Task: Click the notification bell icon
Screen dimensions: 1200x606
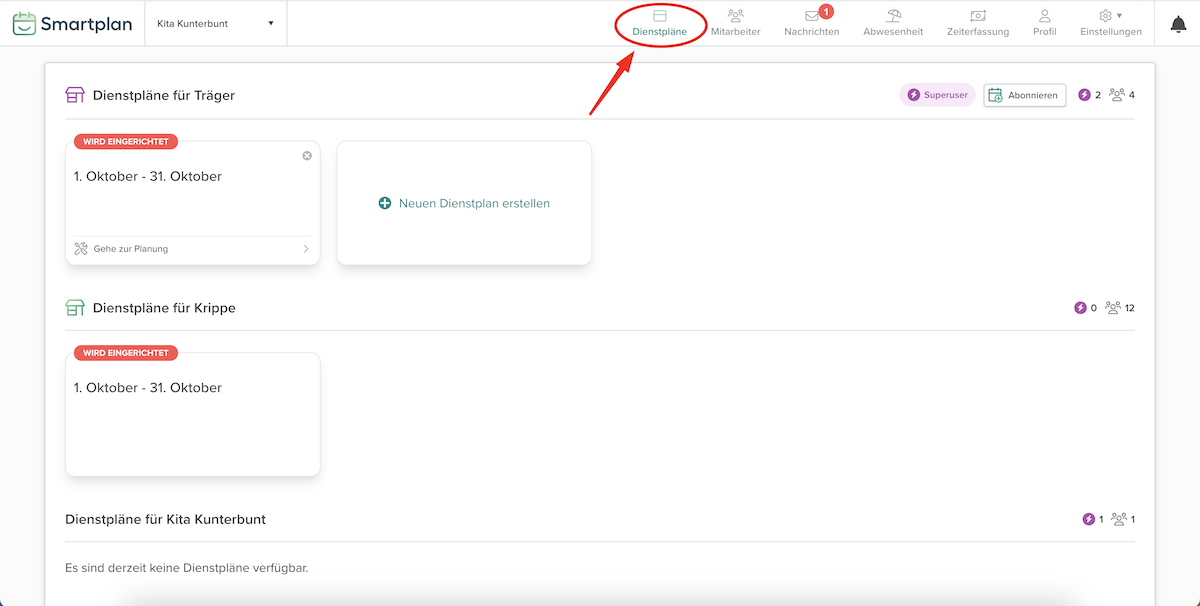Action: tap(1178, 24)
